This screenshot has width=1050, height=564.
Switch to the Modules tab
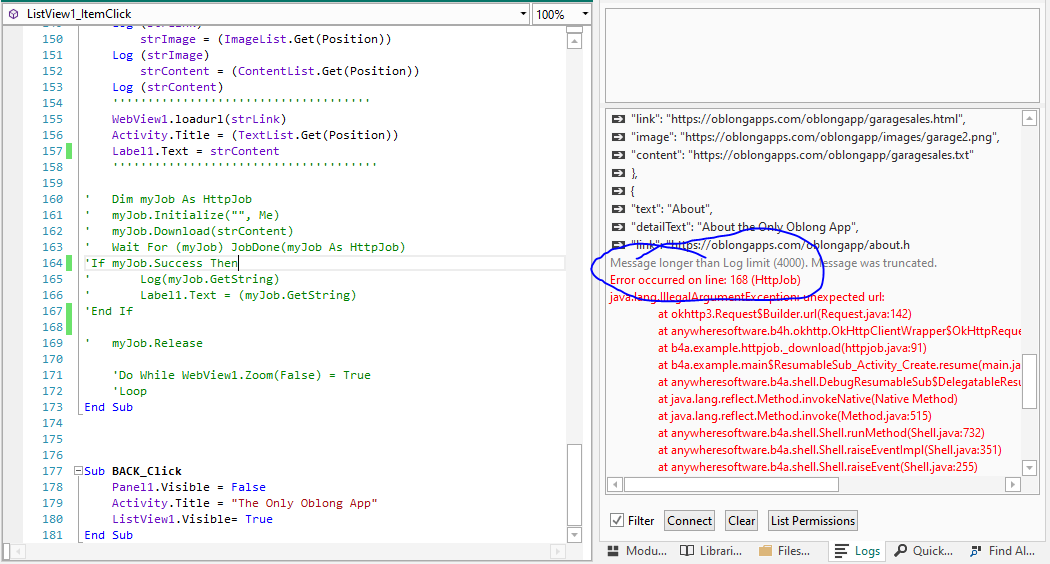(x=638, y=551)
